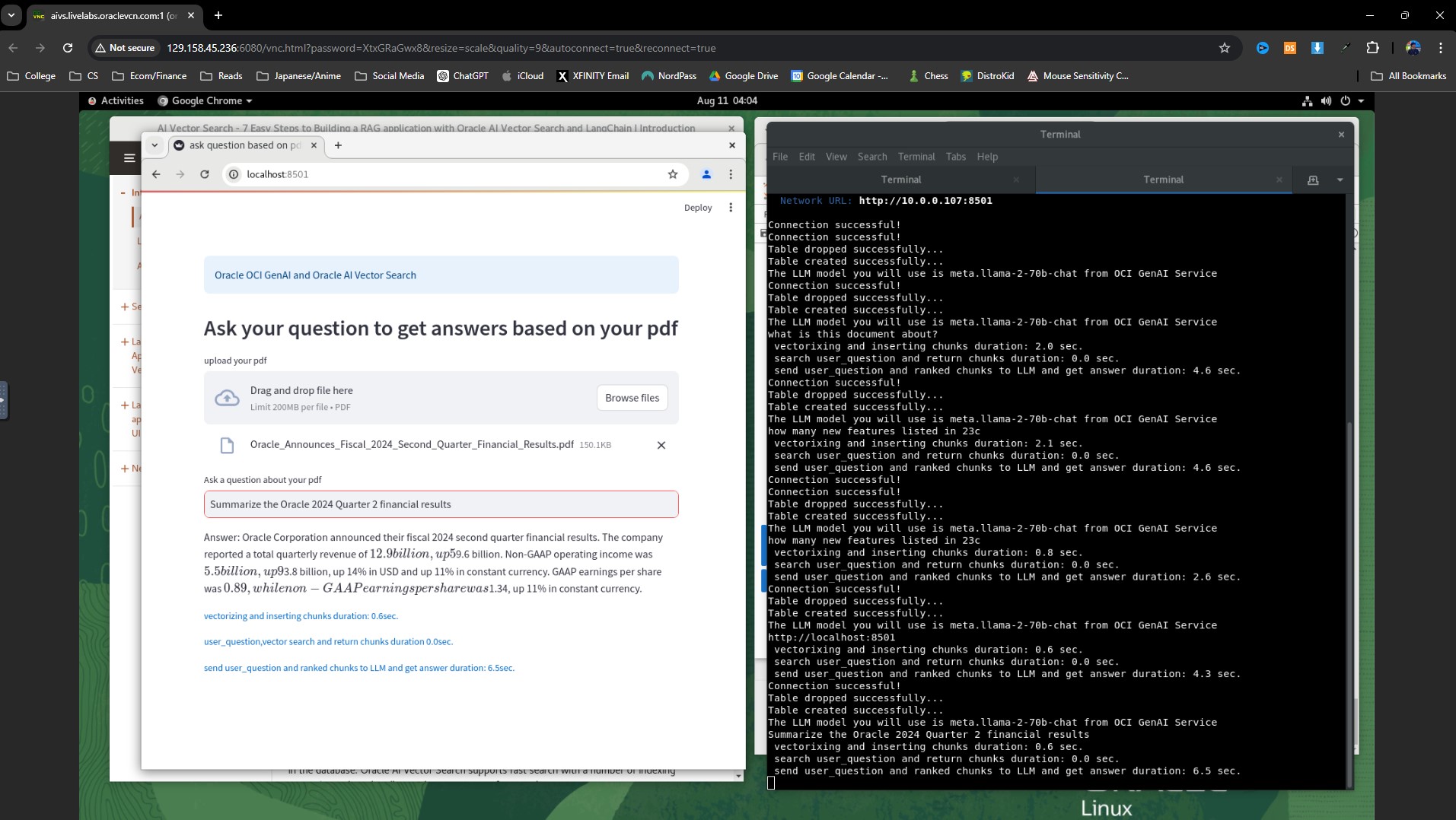Reload the outer Chrome VNC page

[68, 48]
